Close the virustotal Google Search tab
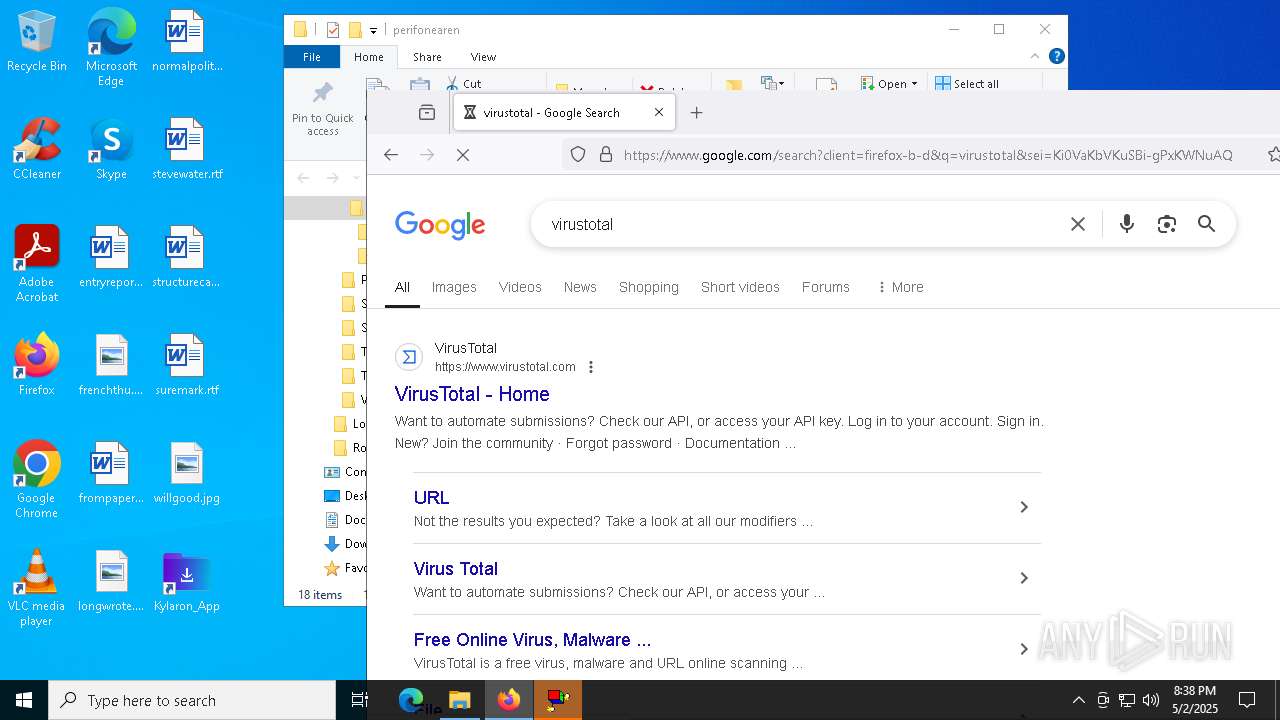The image size is (1280, 720). (659, 113)
